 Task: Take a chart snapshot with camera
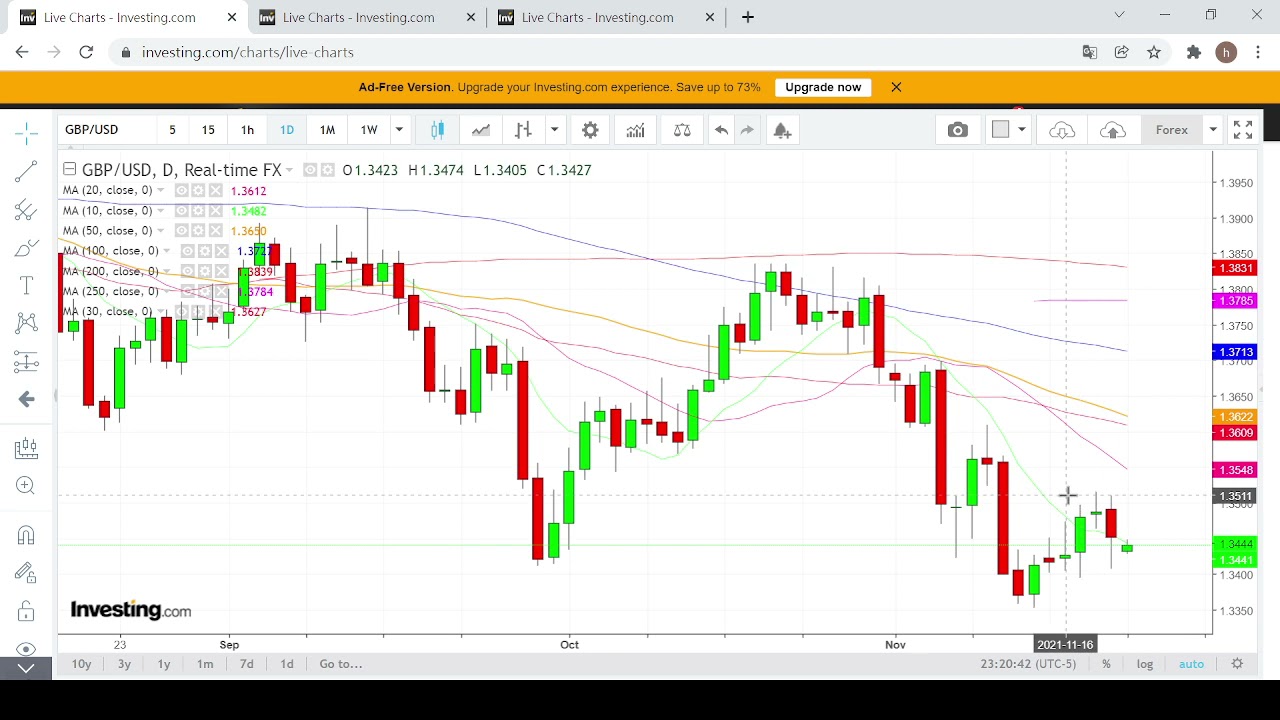958,130
